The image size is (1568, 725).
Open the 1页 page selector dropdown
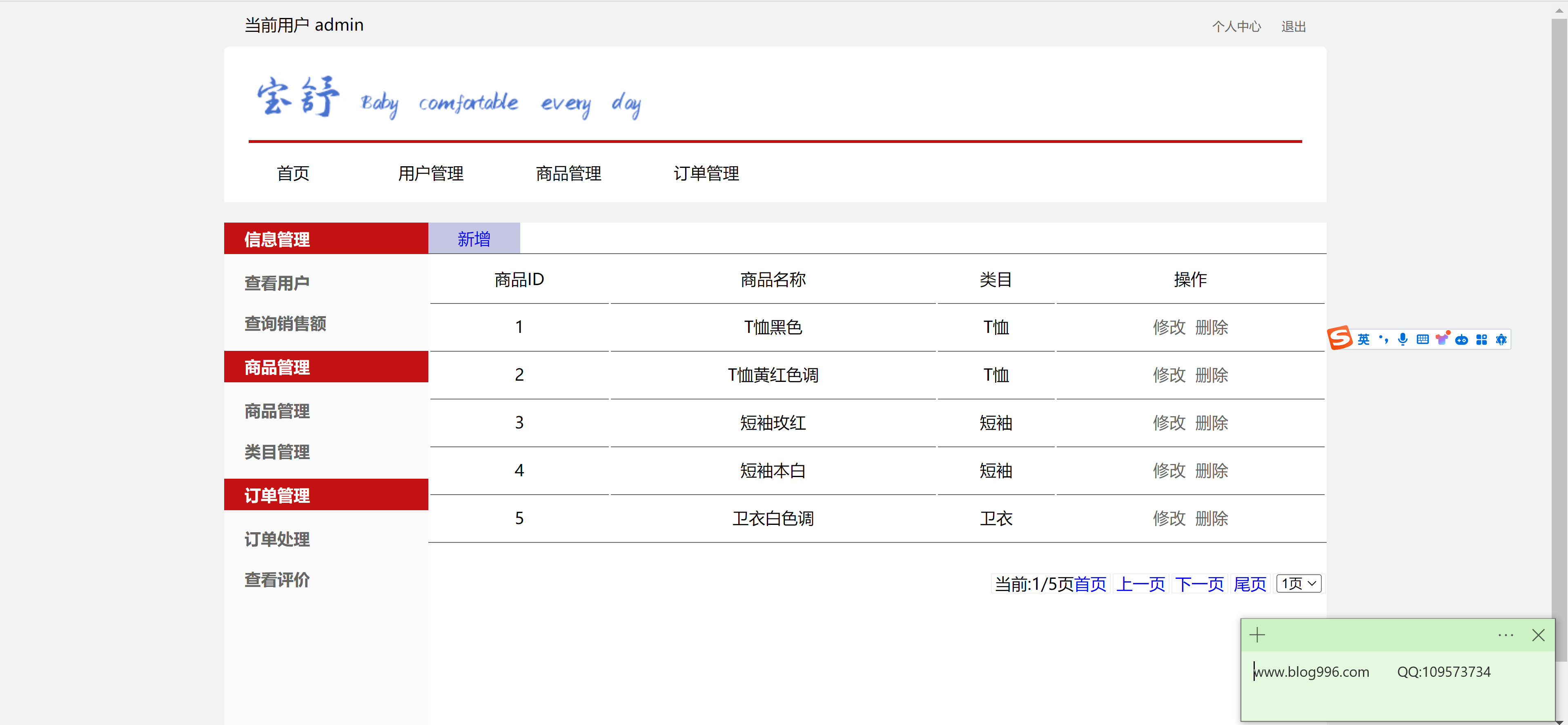click(1298, 584)
